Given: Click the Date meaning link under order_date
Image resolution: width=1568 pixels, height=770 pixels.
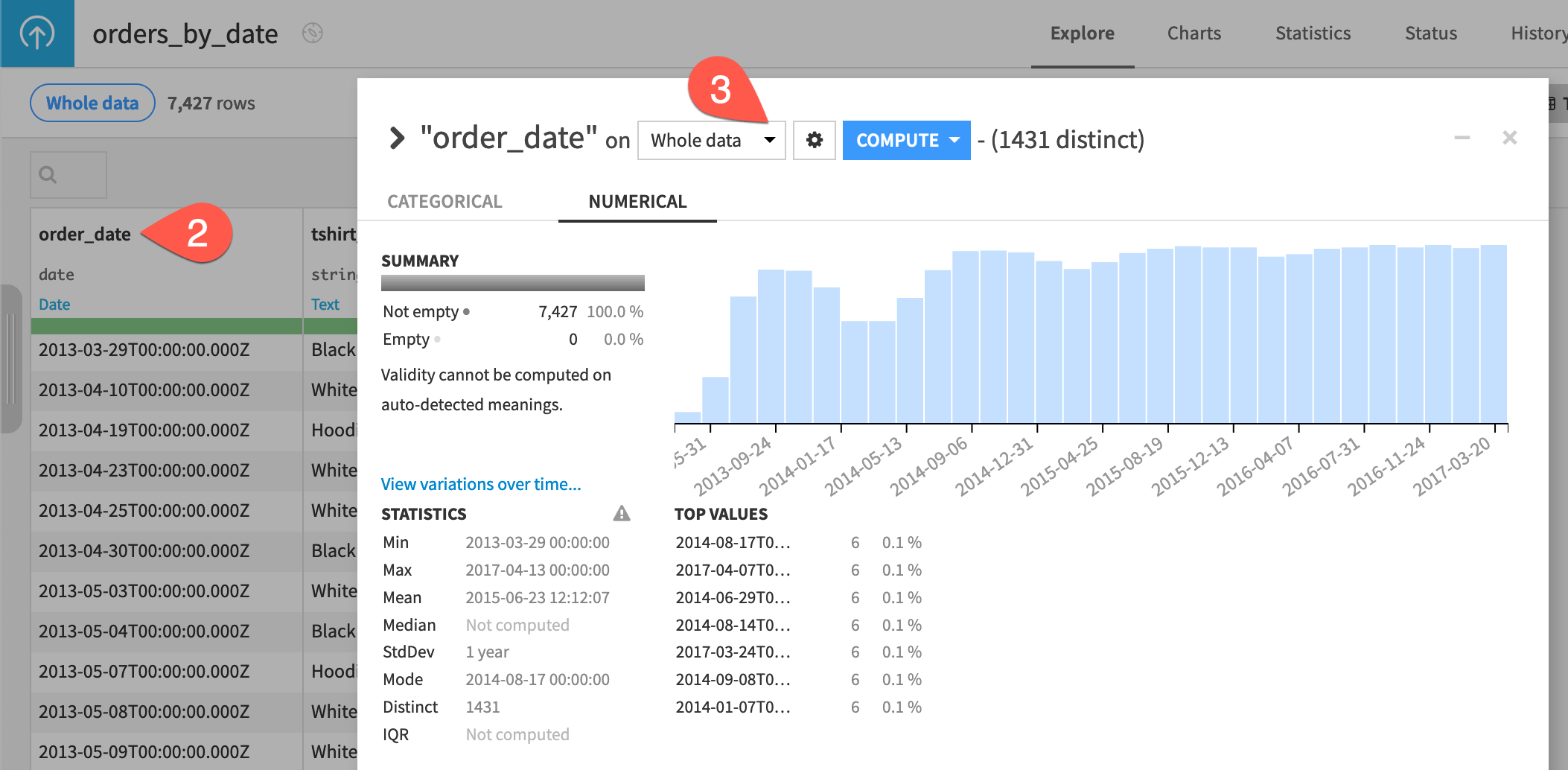Looking at the screenshot, I should [54, 304].
